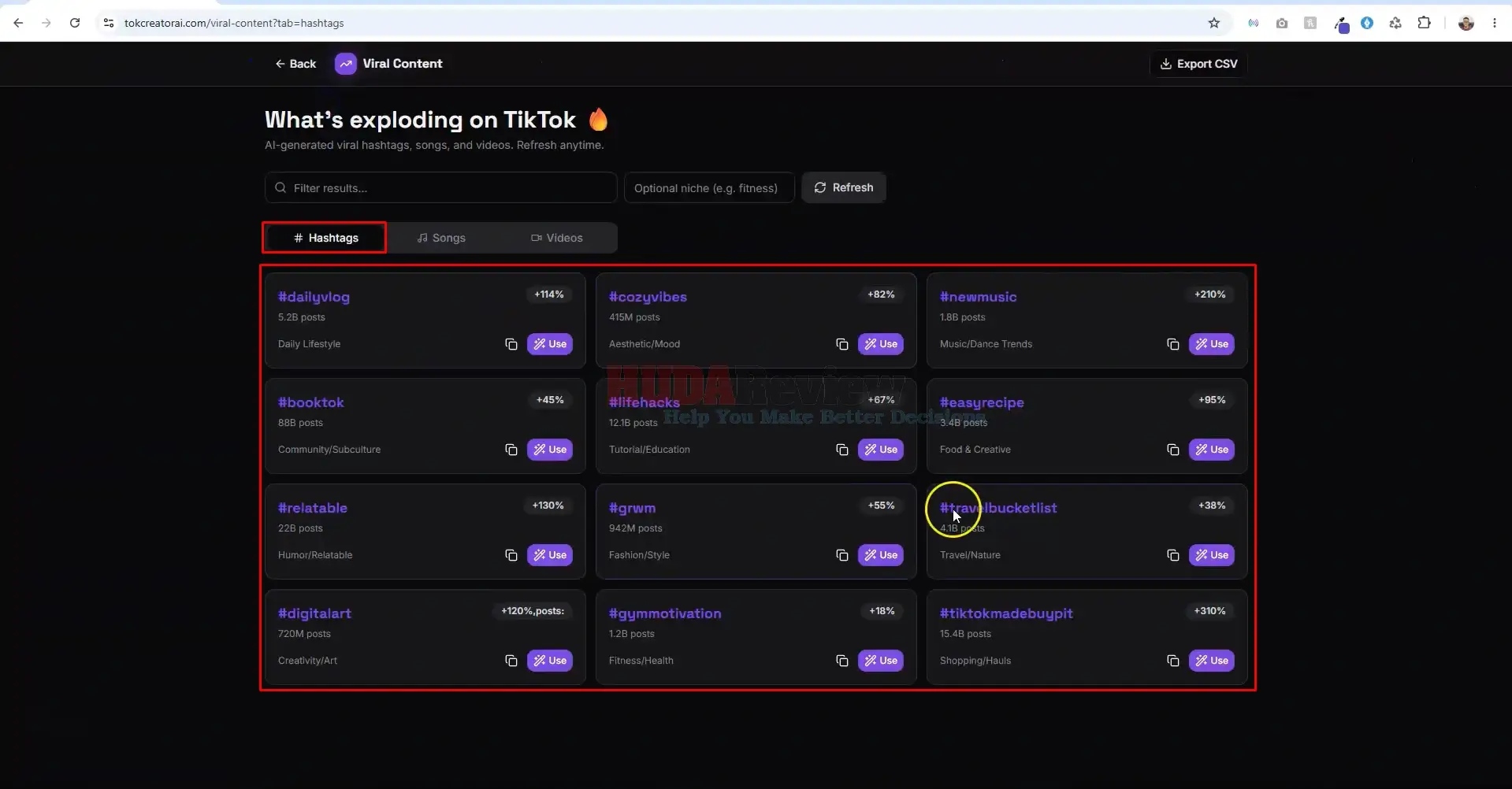Image resolution: width=1512 pixels, height=789 pixels.
Task: Click the browser address bar URL
Action: click(234, 23)
